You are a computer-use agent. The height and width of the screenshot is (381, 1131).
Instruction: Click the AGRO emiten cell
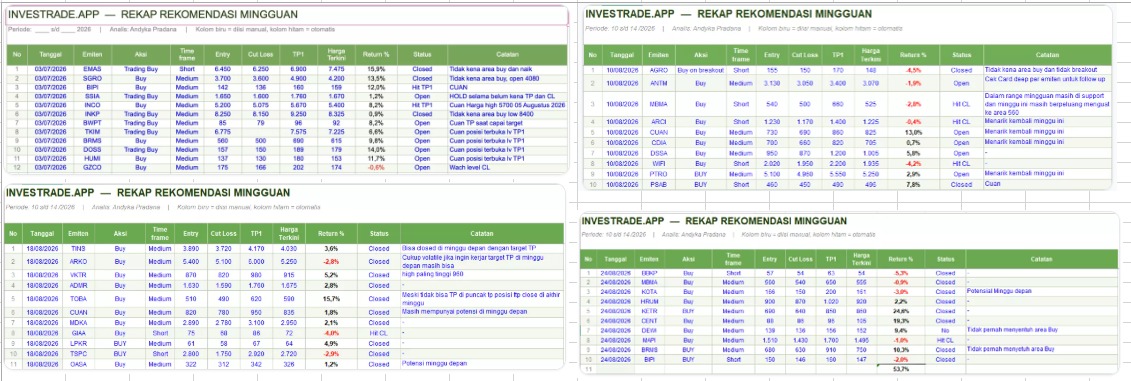658,71
